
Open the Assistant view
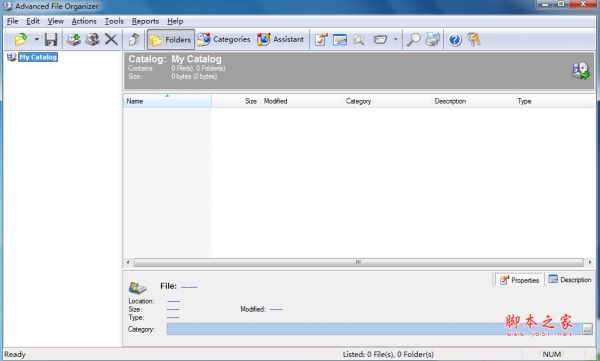point(280,39)
